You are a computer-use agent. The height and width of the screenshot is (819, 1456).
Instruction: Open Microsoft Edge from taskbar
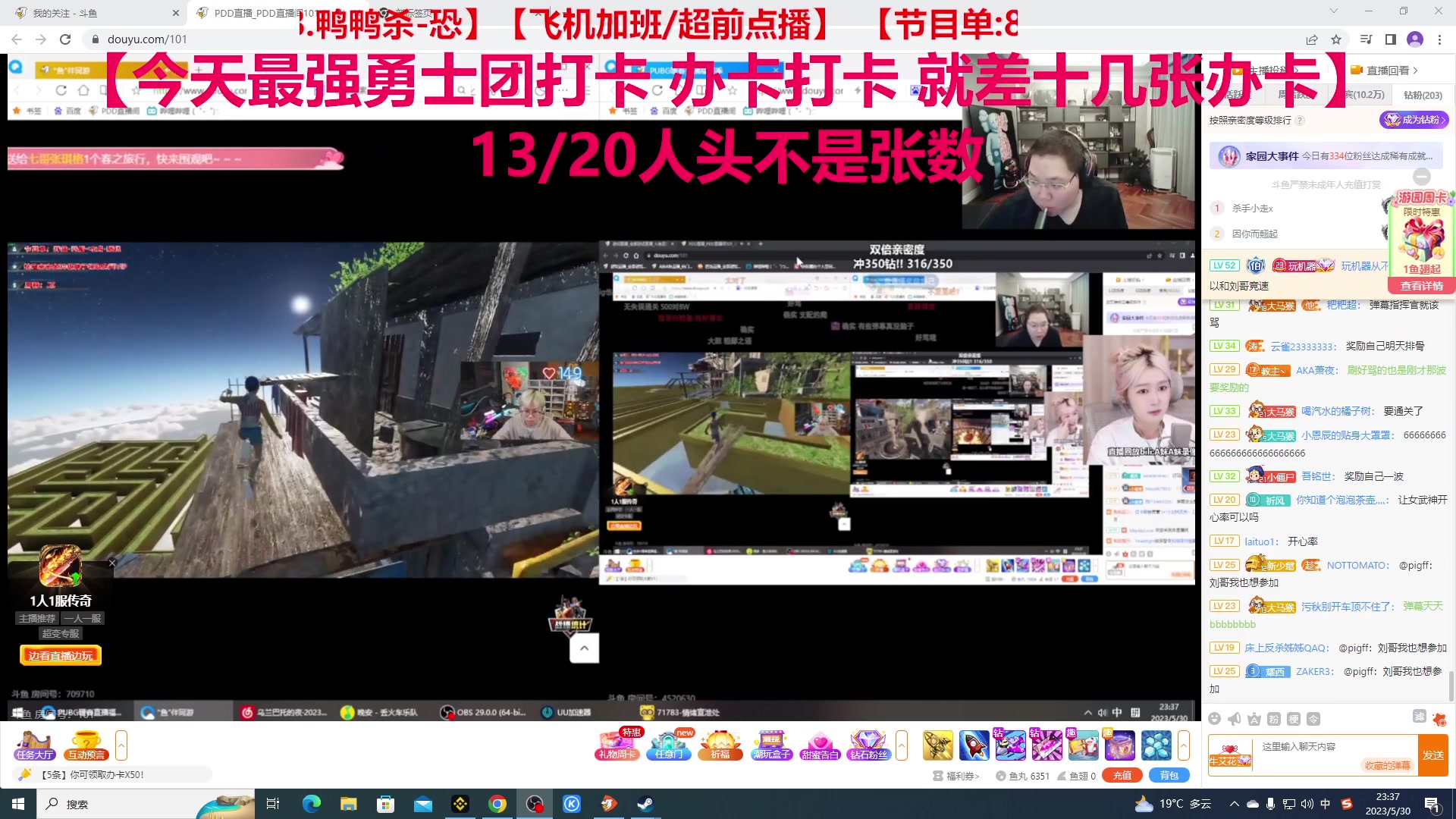pyautogui.click(x=312, y=804)
